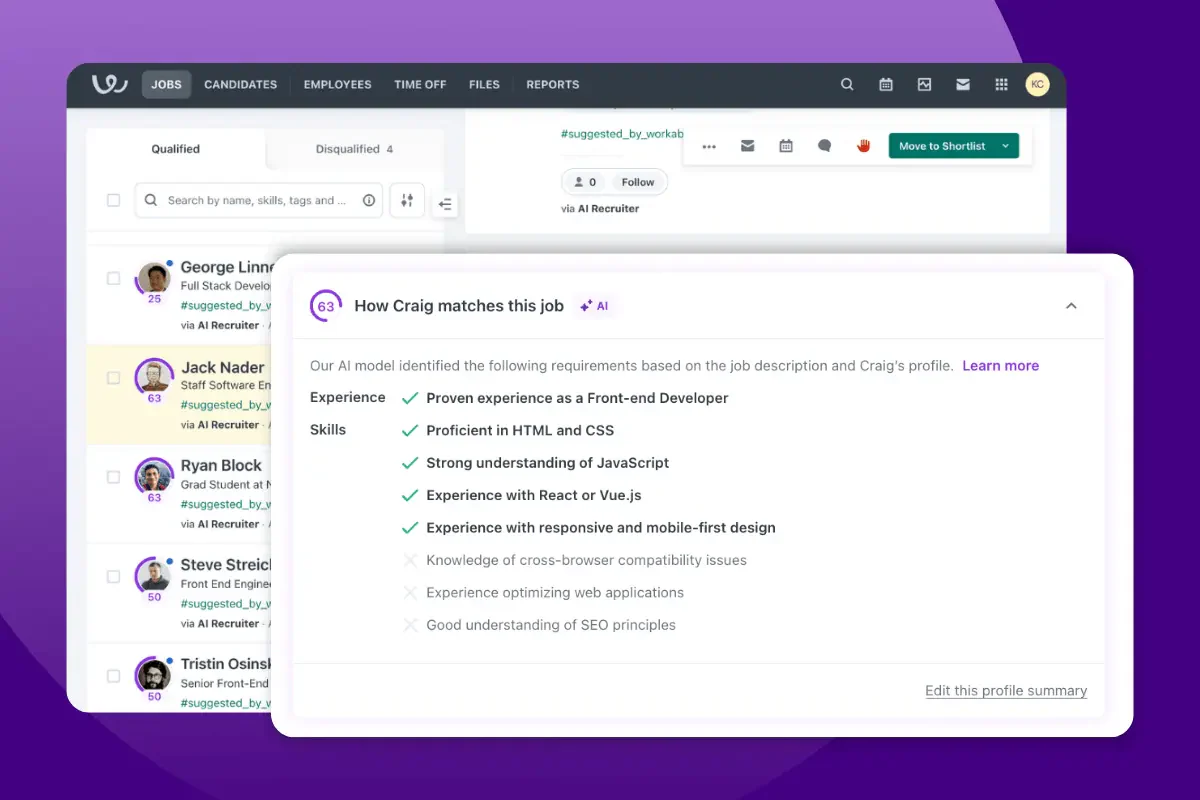This screenshot has height=800, width=1200.
Task: Open the apps grid icon in navbar
Action: (x=1001, y=85)
